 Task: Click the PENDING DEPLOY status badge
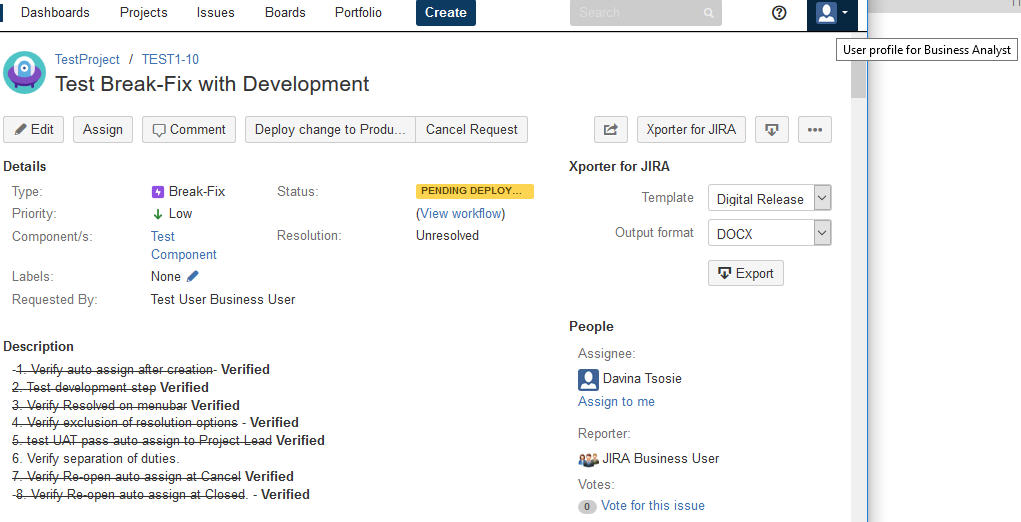click(475, 191)
